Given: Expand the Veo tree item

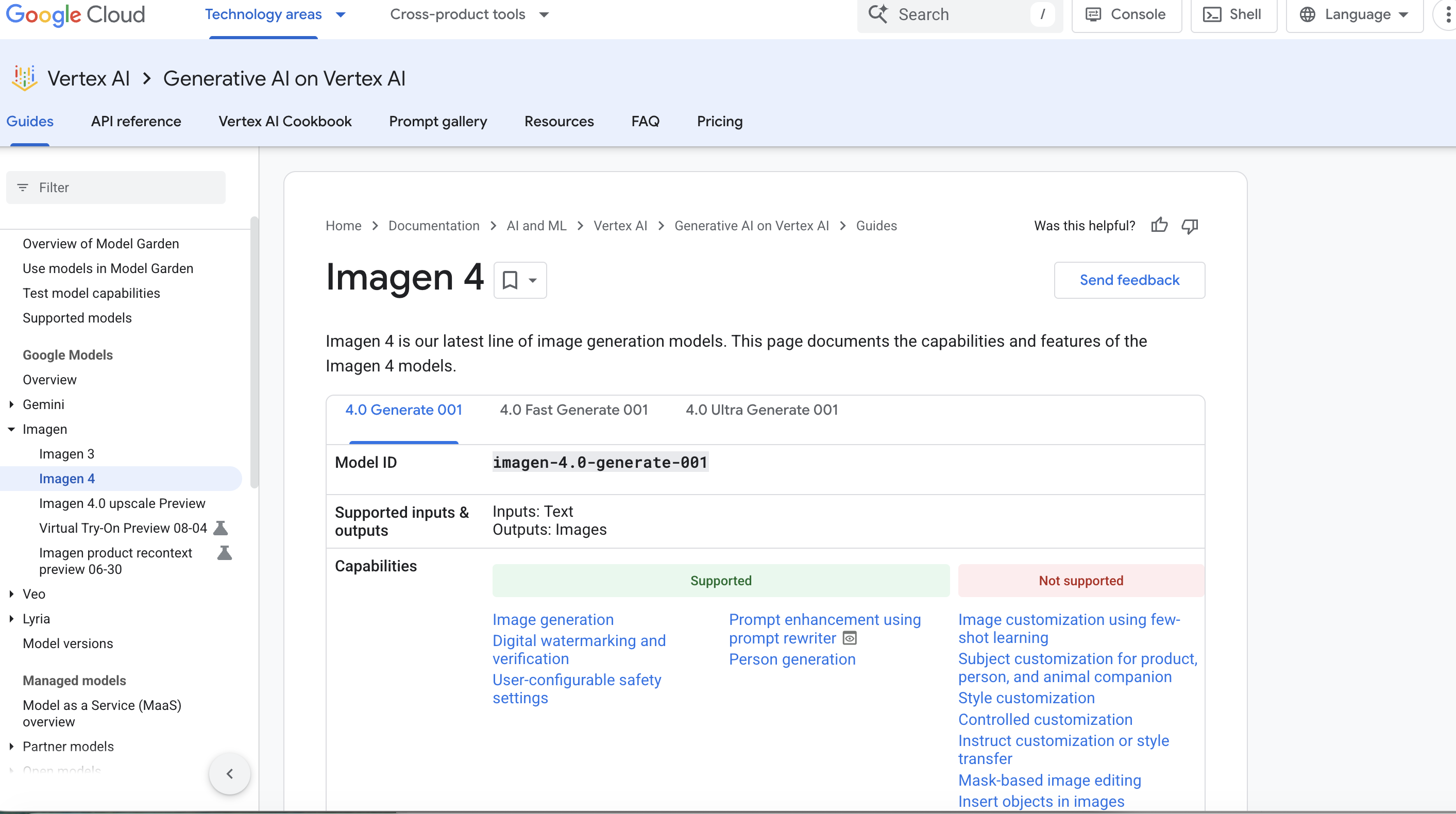Looking at the screenshot, I should coord(11,593).
